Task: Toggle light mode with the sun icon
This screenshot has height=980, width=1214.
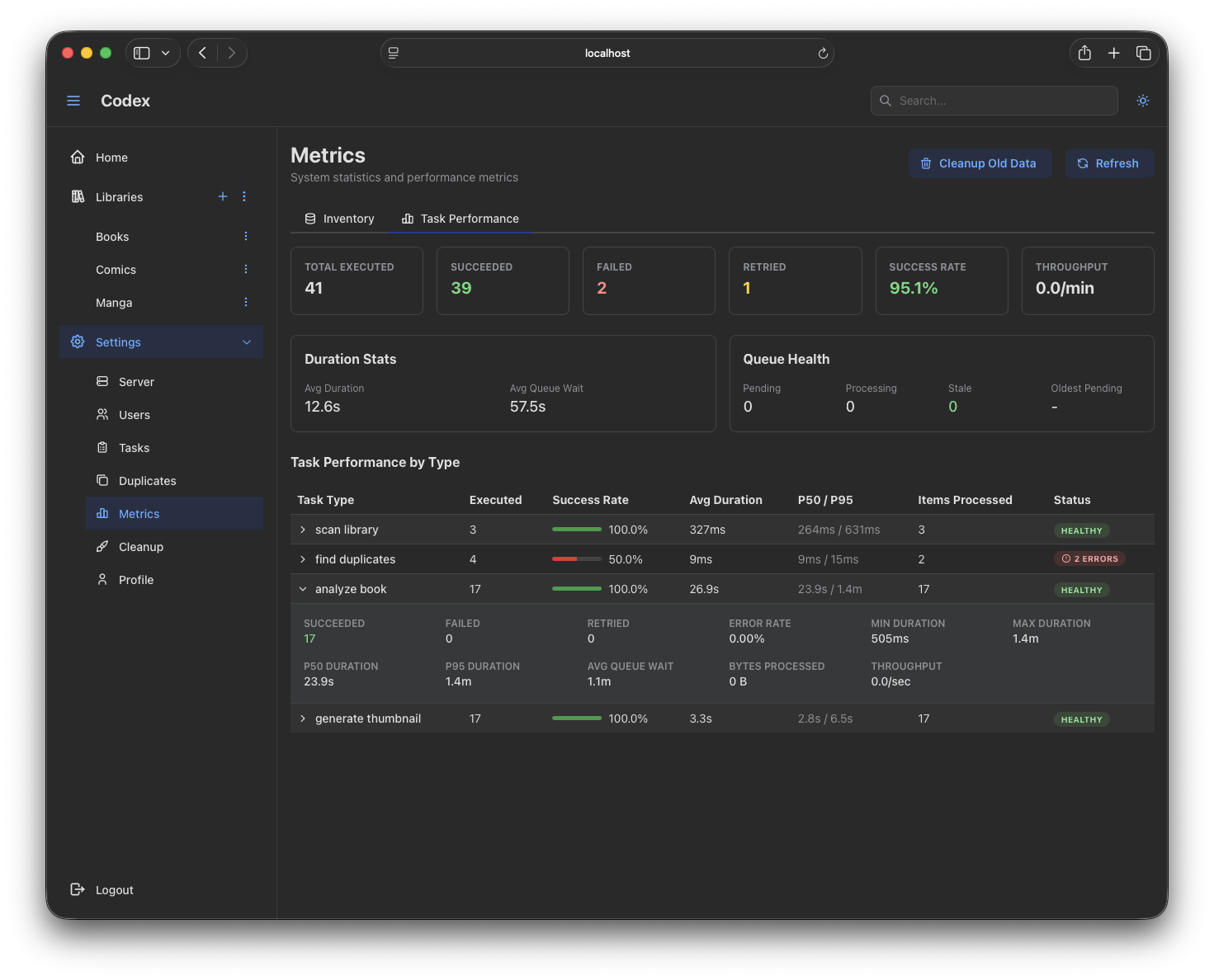Action: coord(1142,100)
